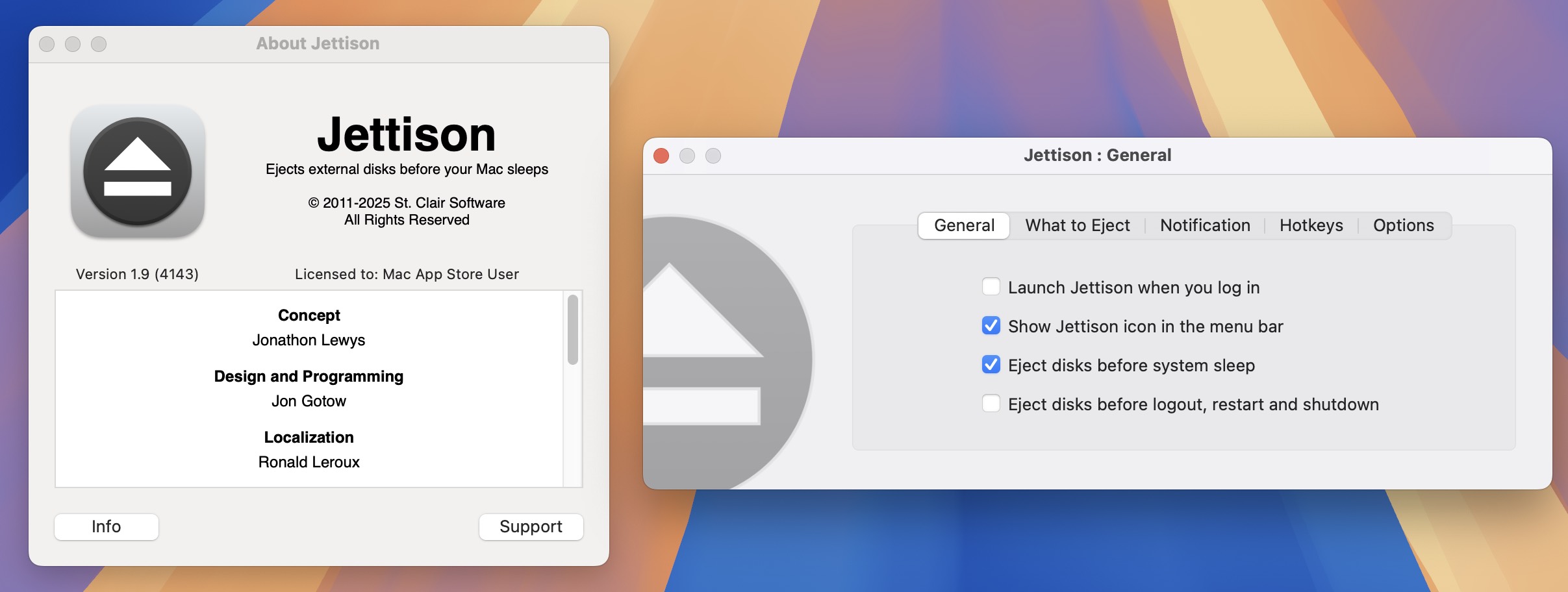Click Jon Gotow in the credits list
The height and width of the screenshot is (592, 1568).
click(309, 401)
